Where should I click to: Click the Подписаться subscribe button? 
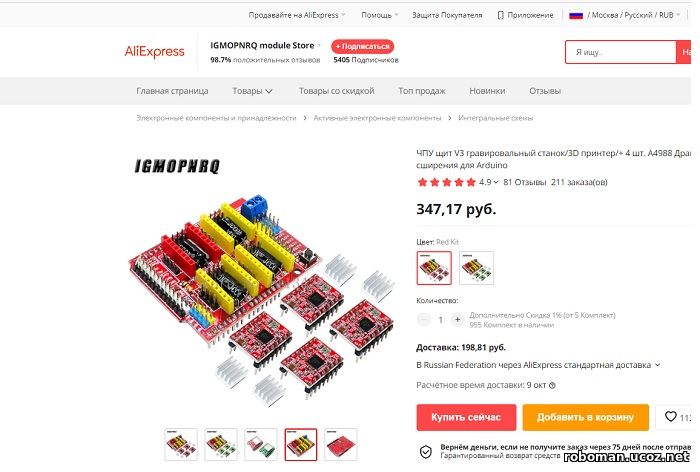(362, 46)
